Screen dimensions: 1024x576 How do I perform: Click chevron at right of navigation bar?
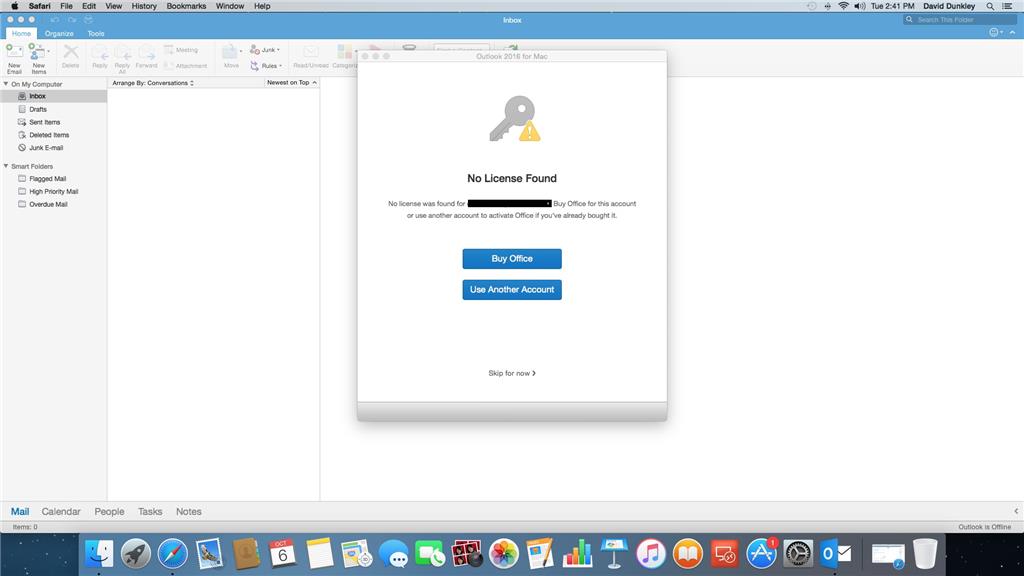1016,511
